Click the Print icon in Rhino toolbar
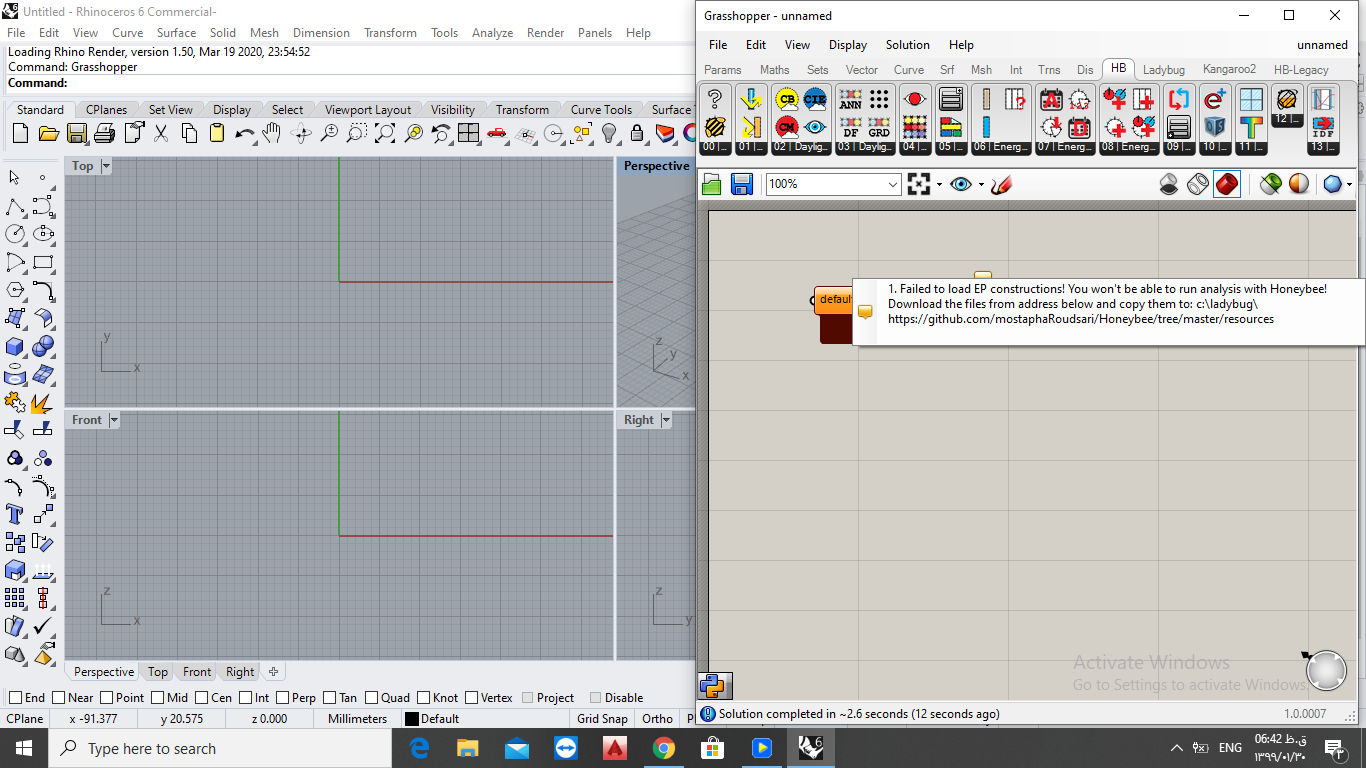This screenshot has width=1366, height=768. point(104,133)
